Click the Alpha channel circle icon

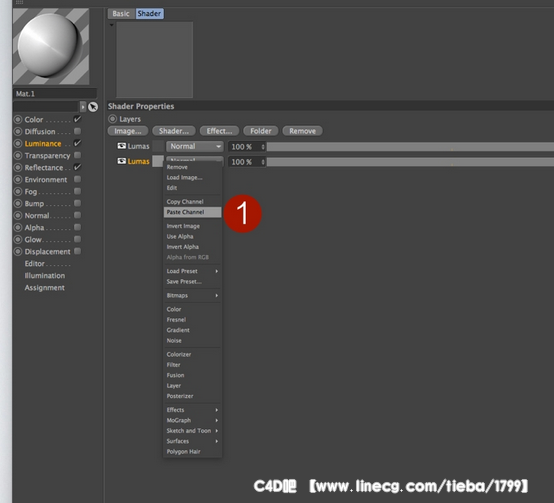pyautogui.click(x=18, y=227)
